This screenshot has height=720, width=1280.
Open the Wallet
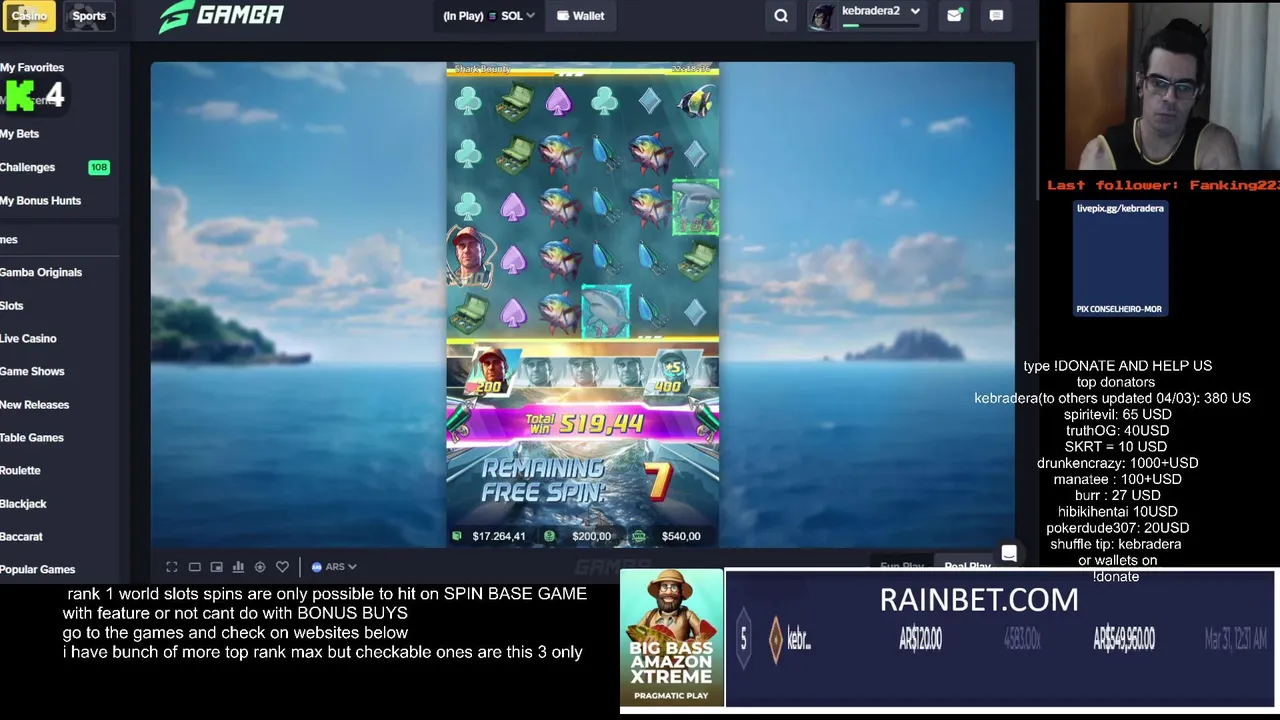pos(581,16)
